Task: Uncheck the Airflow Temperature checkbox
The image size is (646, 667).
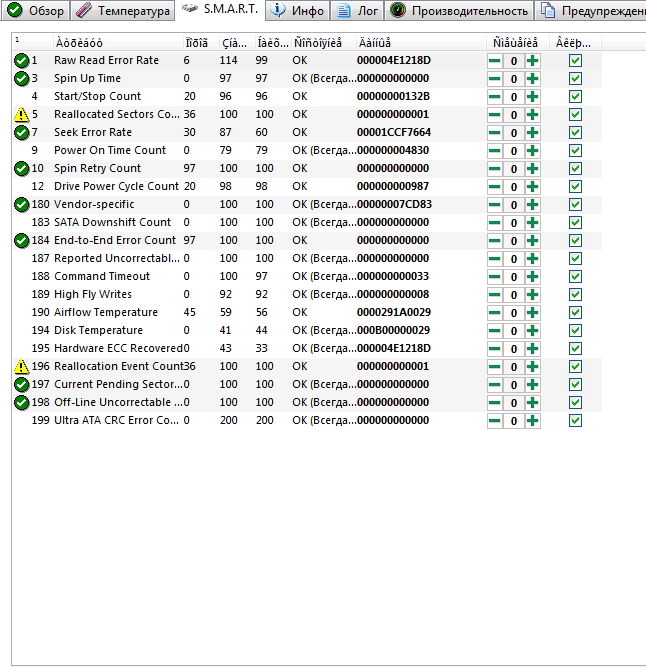Action: coord(575,313)
